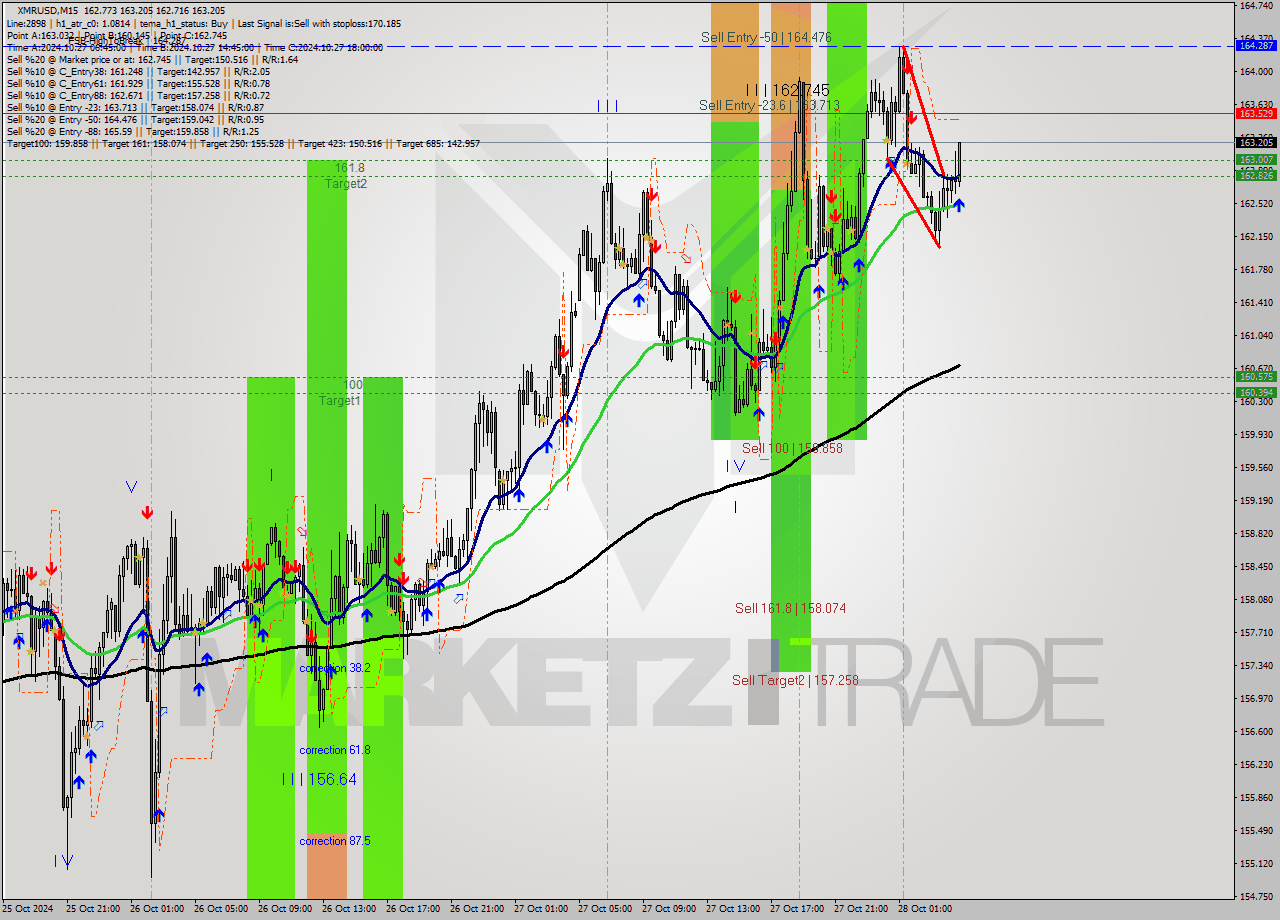Select the 'Sell Entry -23.6 | 163.713' label
The width and height of the screenshot is (1280, 920).
pyautogui.click(x=769, y=105)
